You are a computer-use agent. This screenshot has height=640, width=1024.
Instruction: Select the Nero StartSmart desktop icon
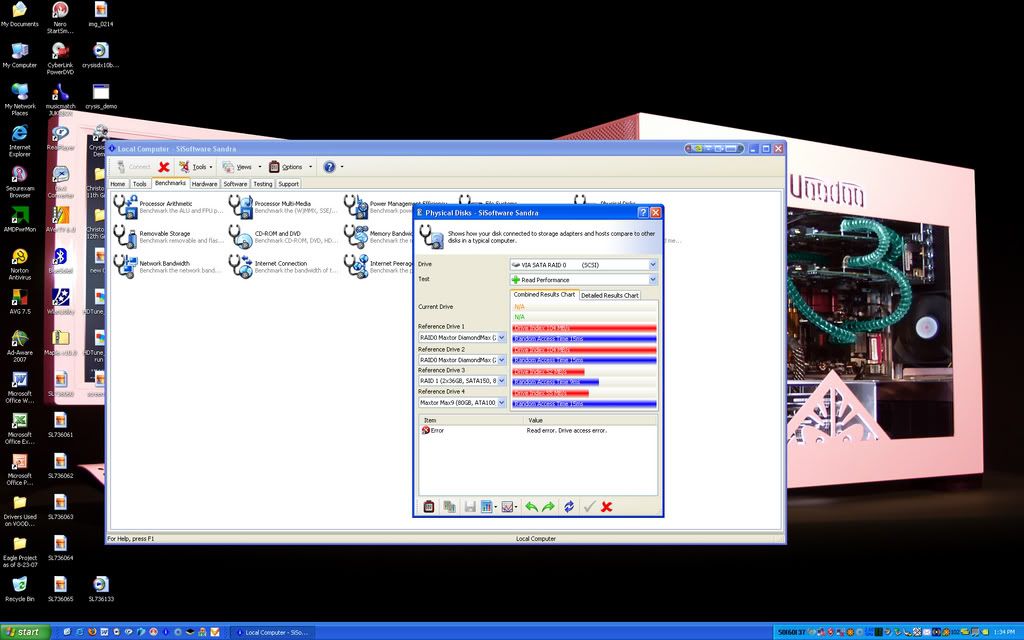[x=60, y=18]
